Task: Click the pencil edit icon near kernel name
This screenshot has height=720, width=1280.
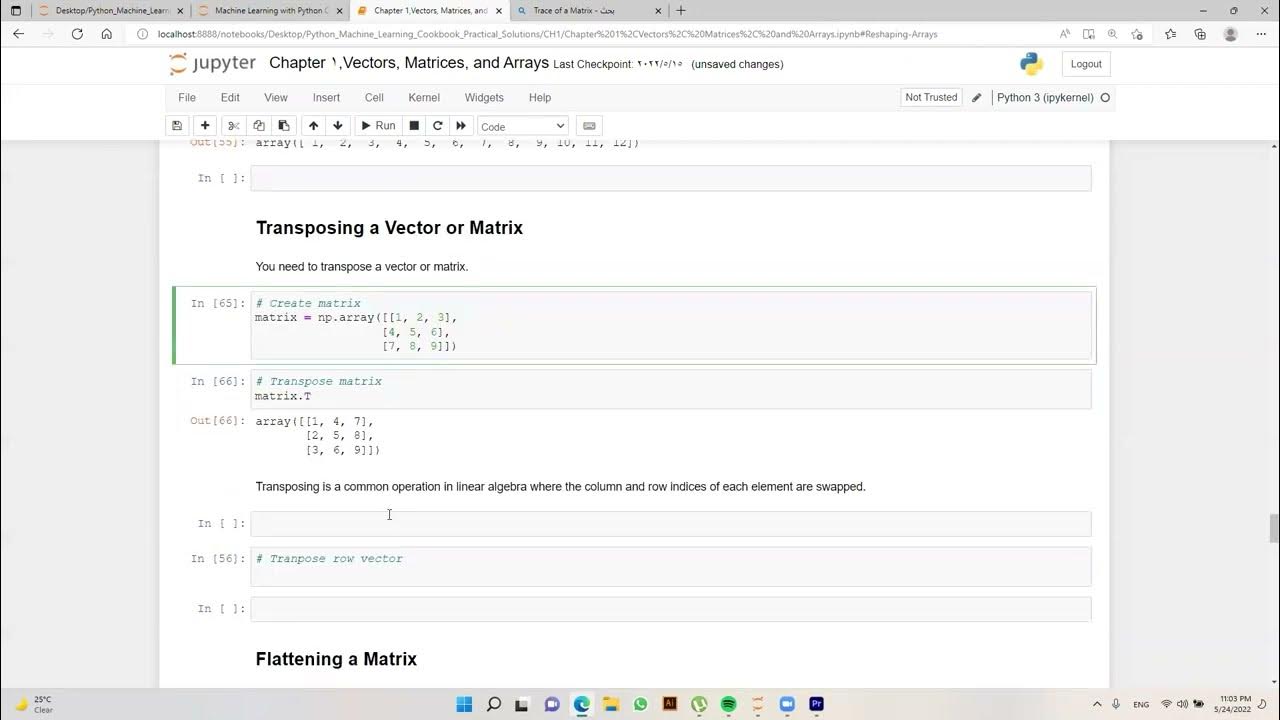Action: [x=977, y=98]
